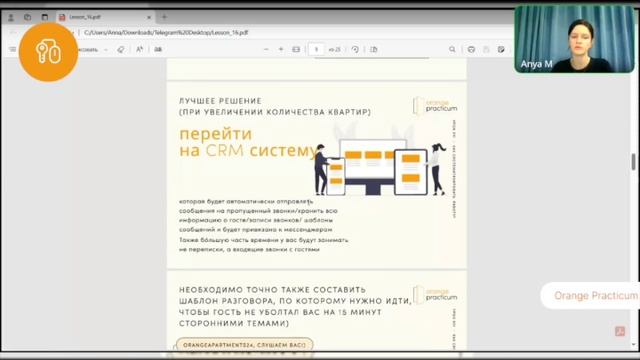Click the red PDF icon near bottom right

pos(620,331)
